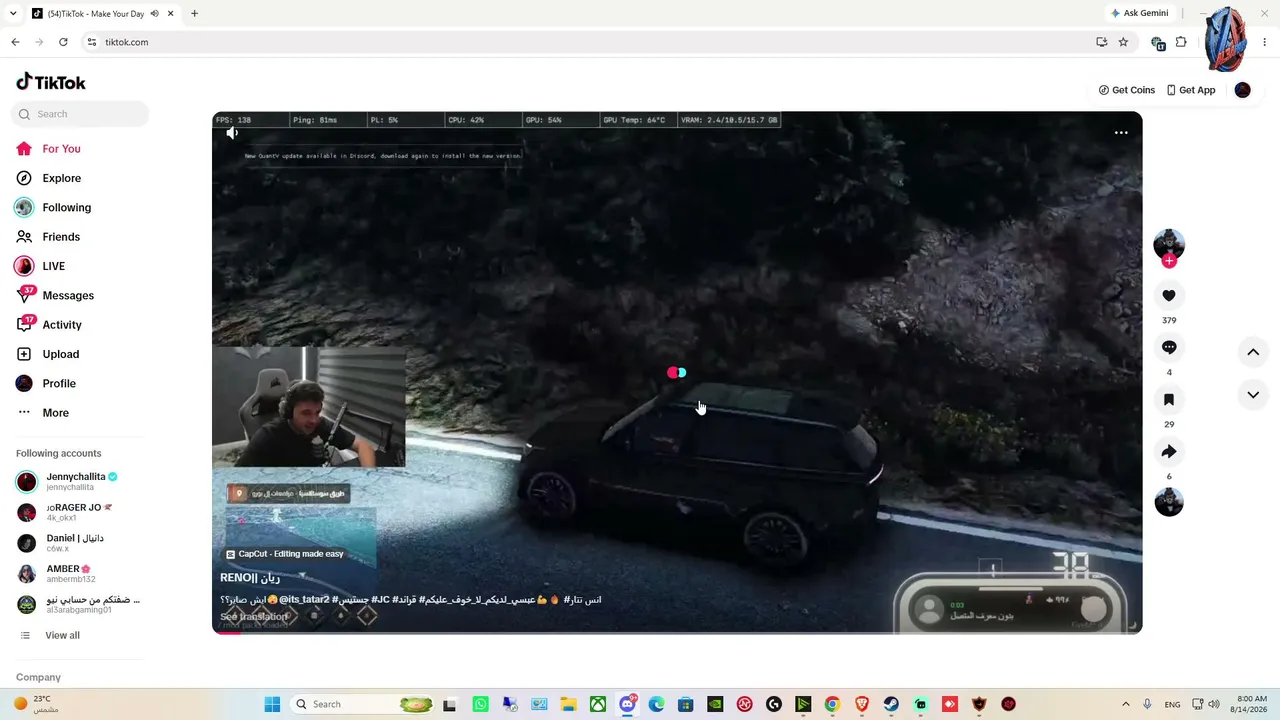Screen dimensions: 1280x720
Task: Click Get App
Action: tap(1190, 90)
